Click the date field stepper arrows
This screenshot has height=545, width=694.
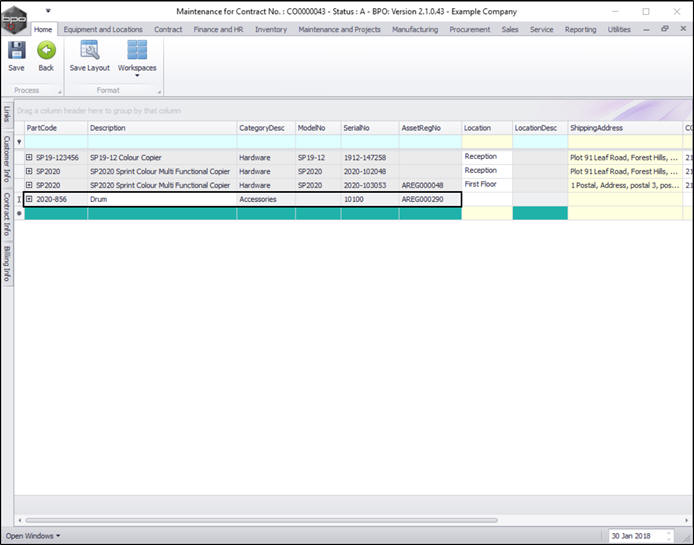(670, 536)
